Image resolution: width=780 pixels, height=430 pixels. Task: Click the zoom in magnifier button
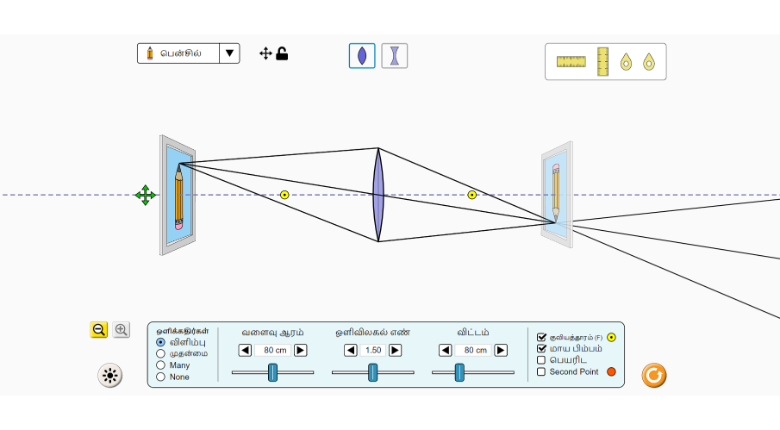(x=121, y=330)
